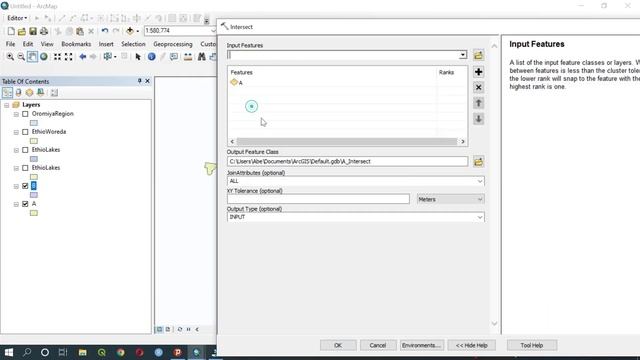Image resolution: width=640 pixels, height=360 pixels.
Task: Click the Cancel button
Action: pos(378,345)
